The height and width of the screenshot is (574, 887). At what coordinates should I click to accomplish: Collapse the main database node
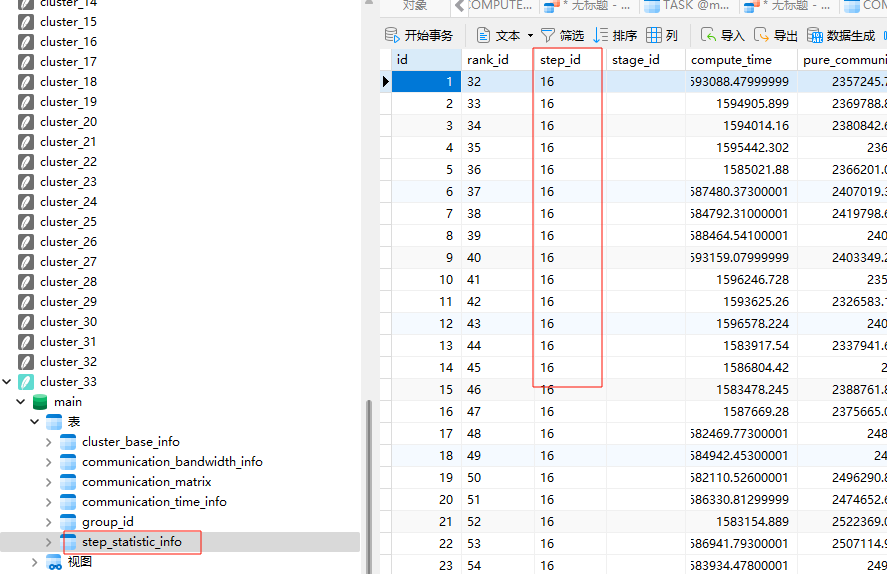point(21,402)
